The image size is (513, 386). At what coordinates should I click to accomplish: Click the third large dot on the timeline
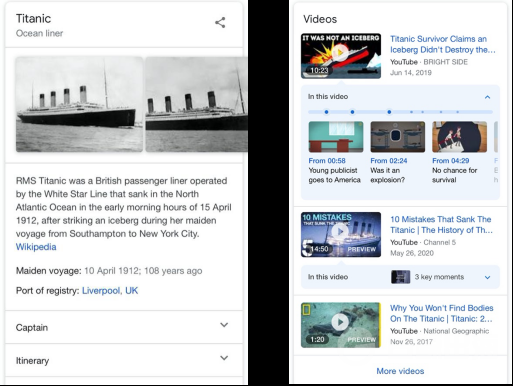[389, 112]
